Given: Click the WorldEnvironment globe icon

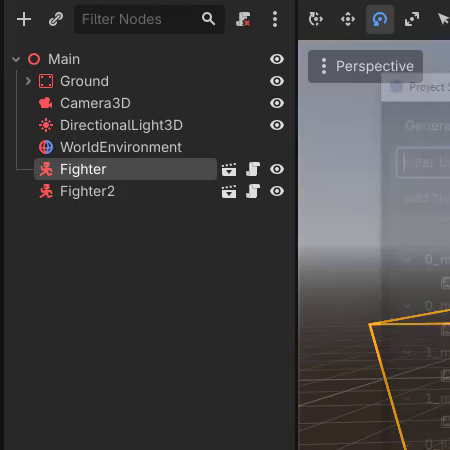Looking at the screenshot, I should [x=46, y=147].
